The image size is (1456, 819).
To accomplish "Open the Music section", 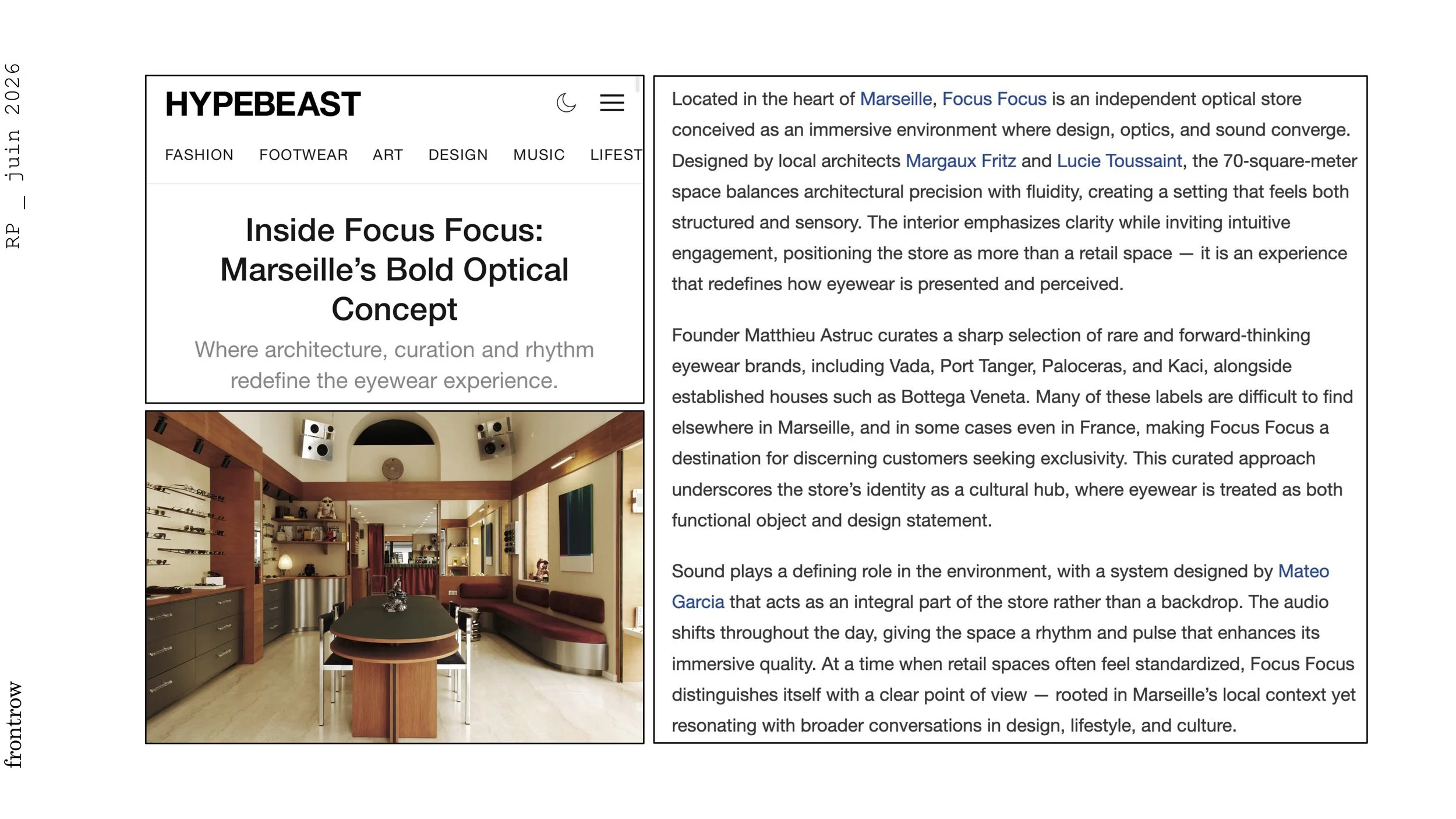I will pyautogui.click(x=539, y=155).
